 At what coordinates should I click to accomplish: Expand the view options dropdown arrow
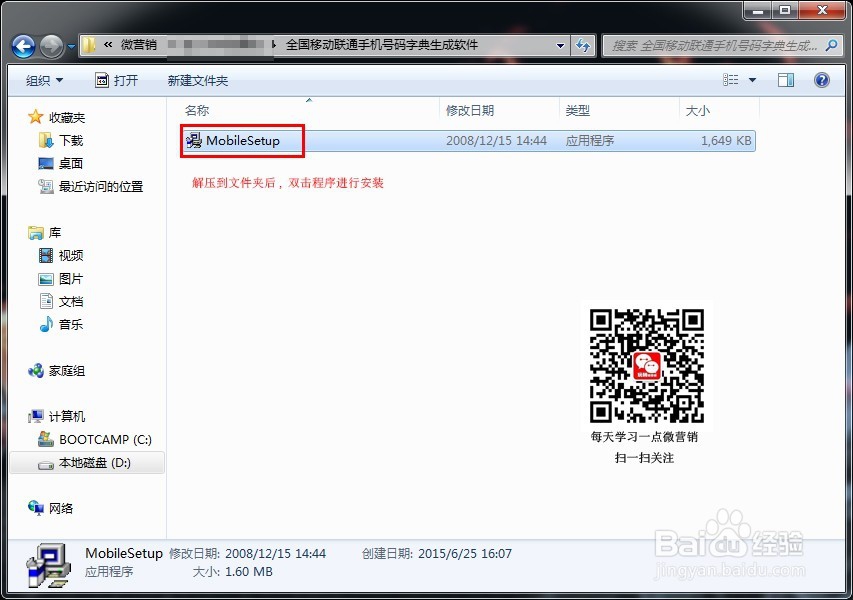752,81
